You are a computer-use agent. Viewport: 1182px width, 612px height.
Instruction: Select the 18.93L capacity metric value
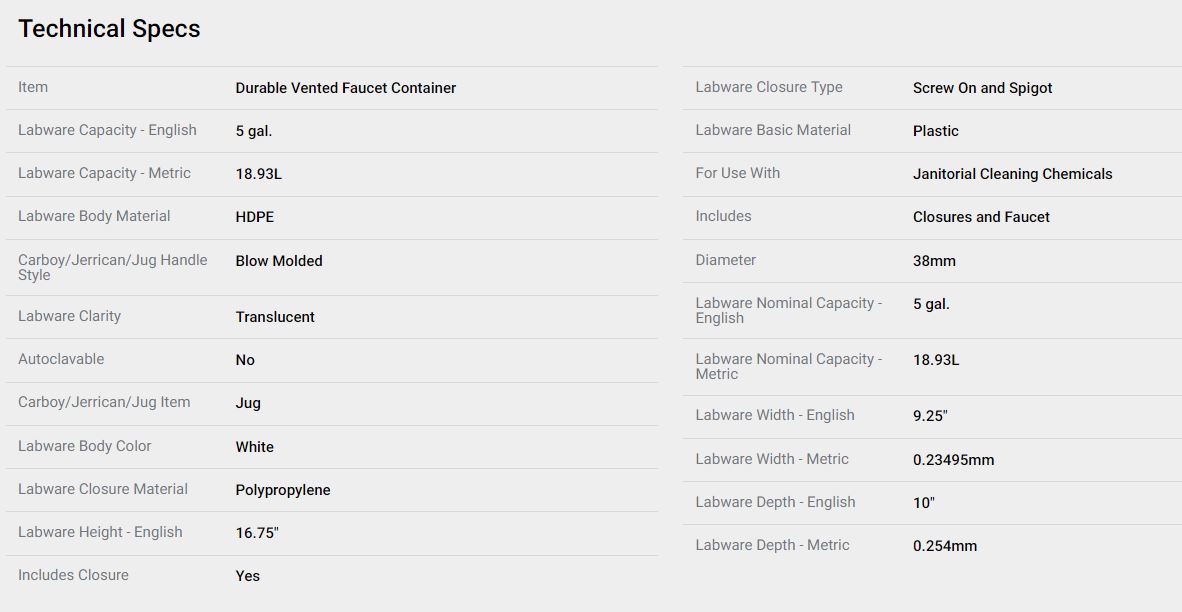[259, 174]
